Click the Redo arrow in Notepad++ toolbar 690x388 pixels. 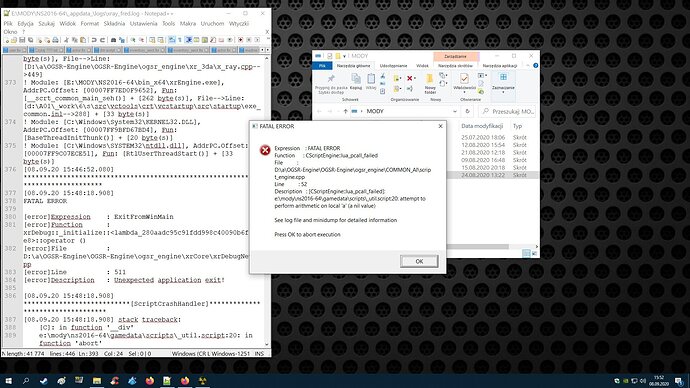103,40
